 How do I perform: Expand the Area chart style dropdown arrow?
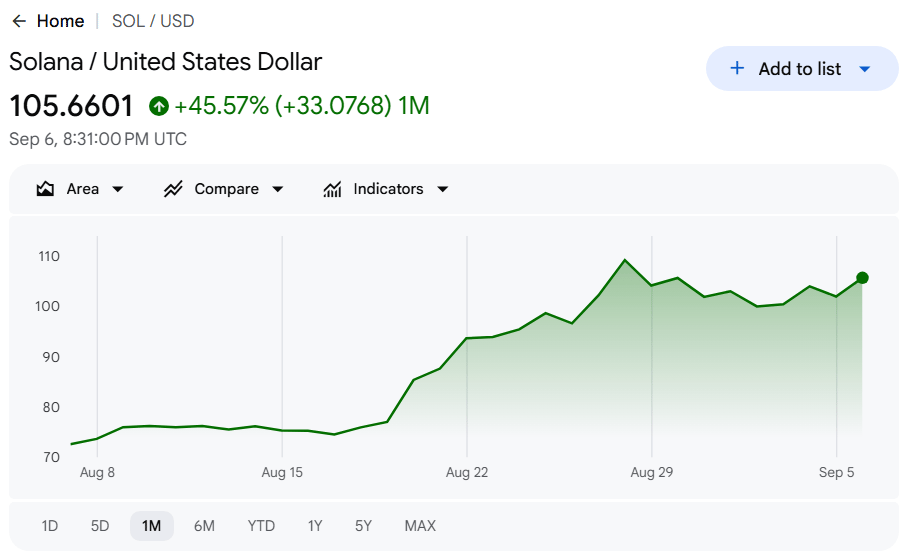point(117,189)
